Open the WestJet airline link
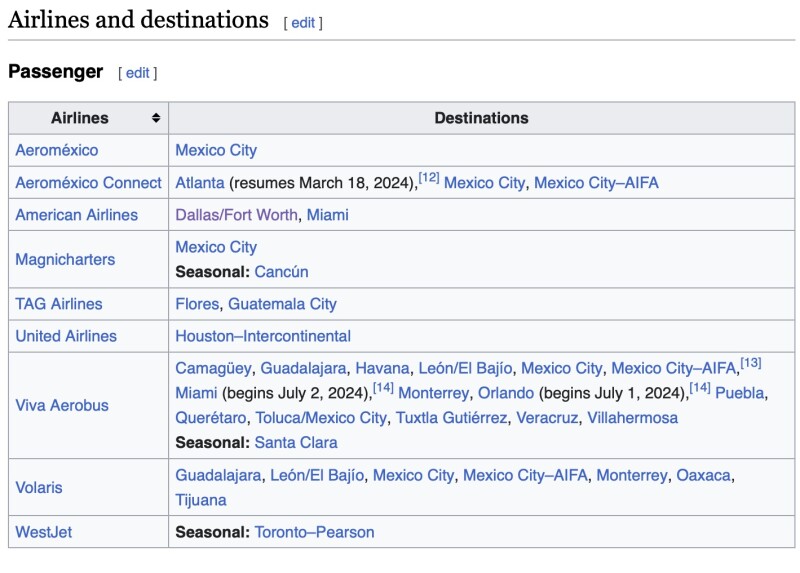Image resolution: width=800 pixels, height=573 pixels. click(44, 532)
